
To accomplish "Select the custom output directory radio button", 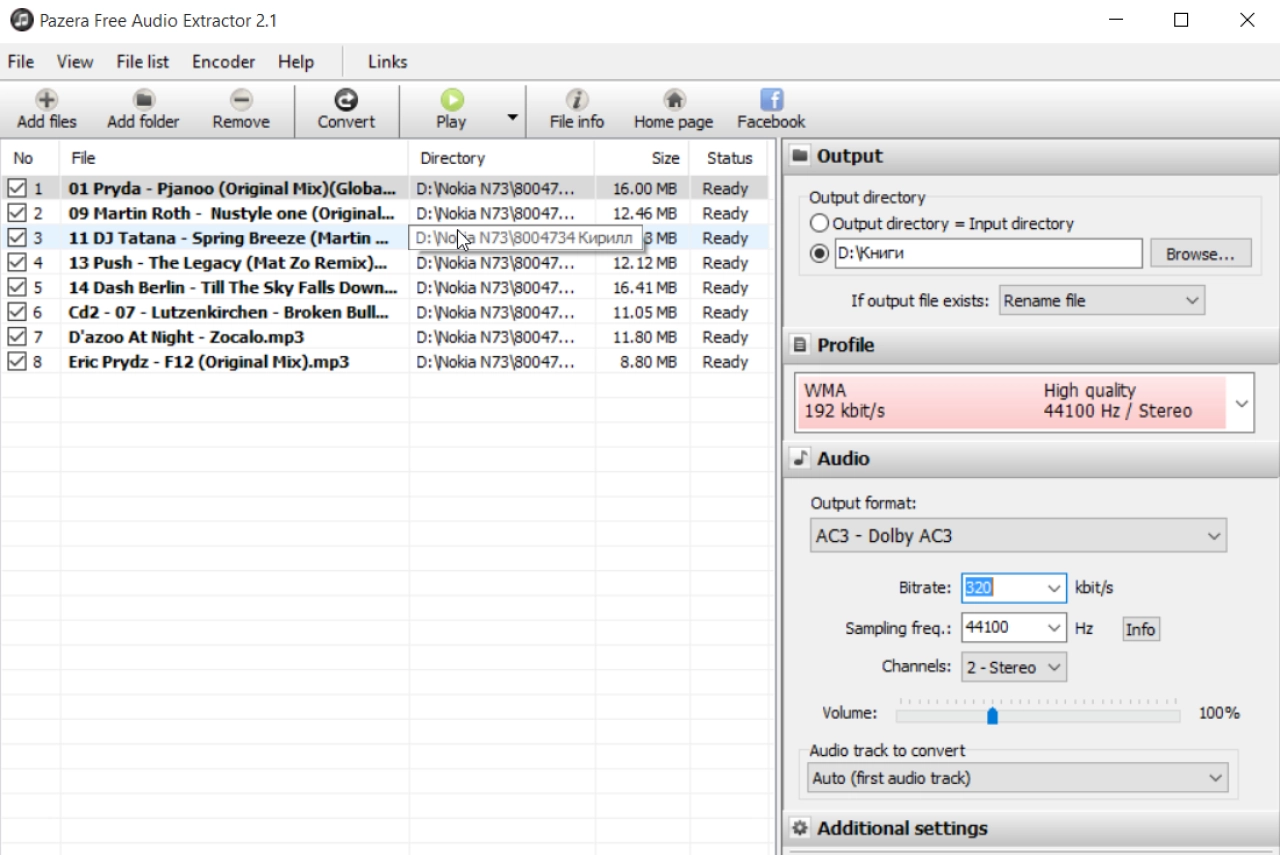I will coord(820,254).
